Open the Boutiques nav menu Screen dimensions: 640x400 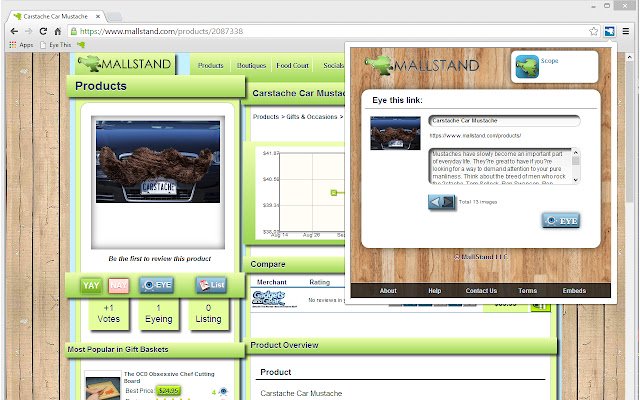(x=251, y=65)
